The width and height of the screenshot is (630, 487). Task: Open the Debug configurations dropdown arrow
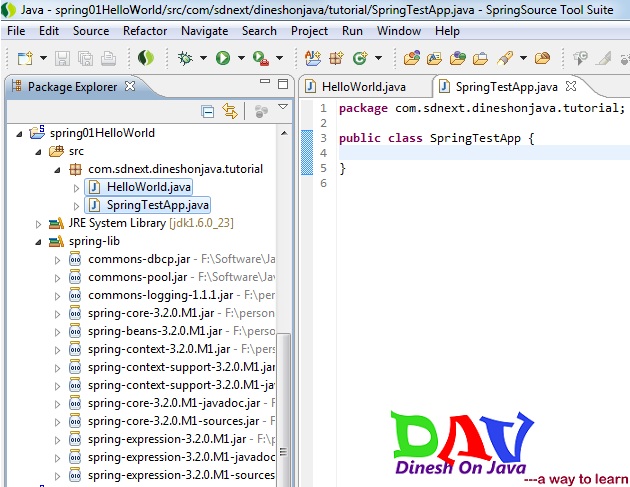[x=203, y=58]
